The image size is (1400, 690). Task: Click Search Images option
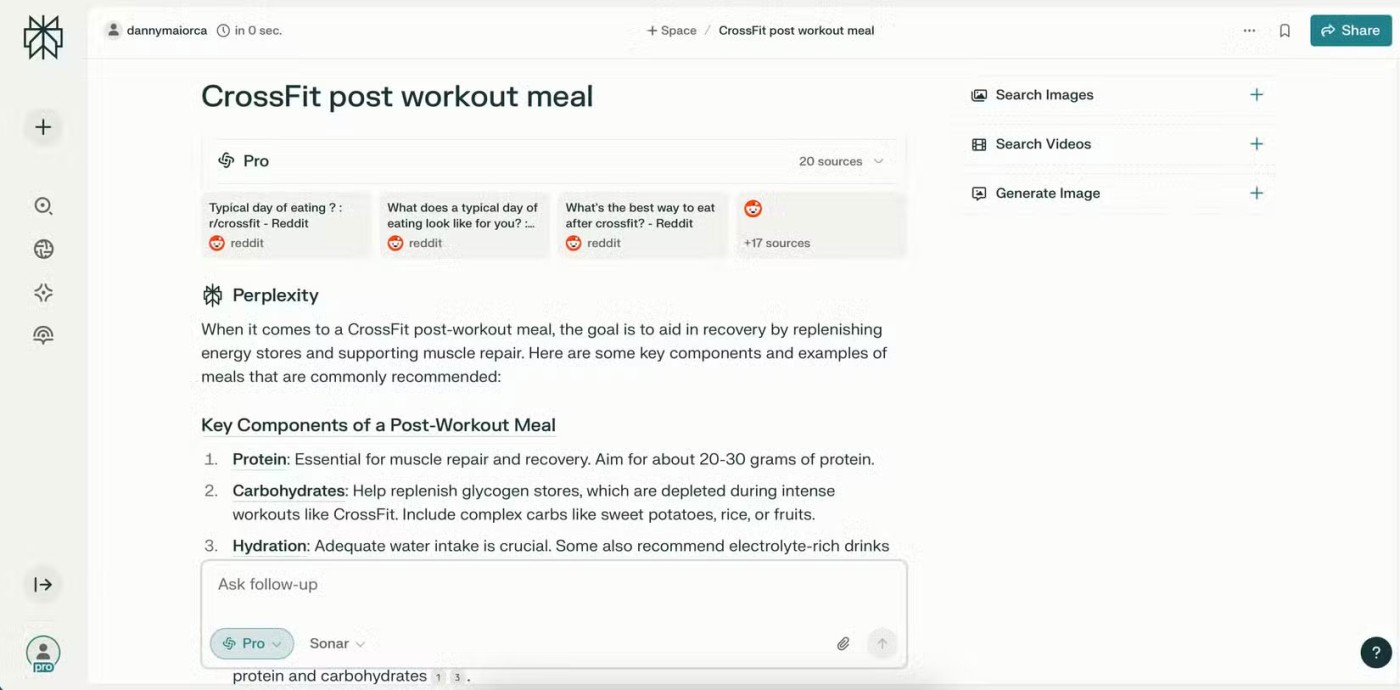(x=1044, y=95)
